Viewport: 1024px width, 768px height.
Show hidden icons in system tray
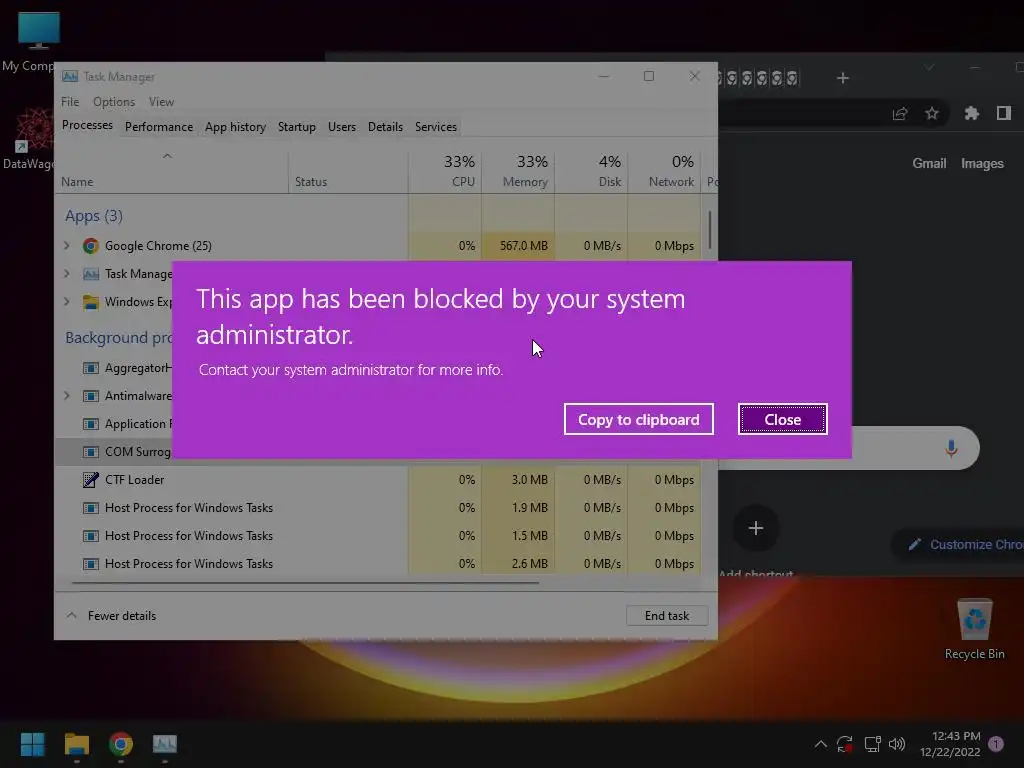click(821, 743)
